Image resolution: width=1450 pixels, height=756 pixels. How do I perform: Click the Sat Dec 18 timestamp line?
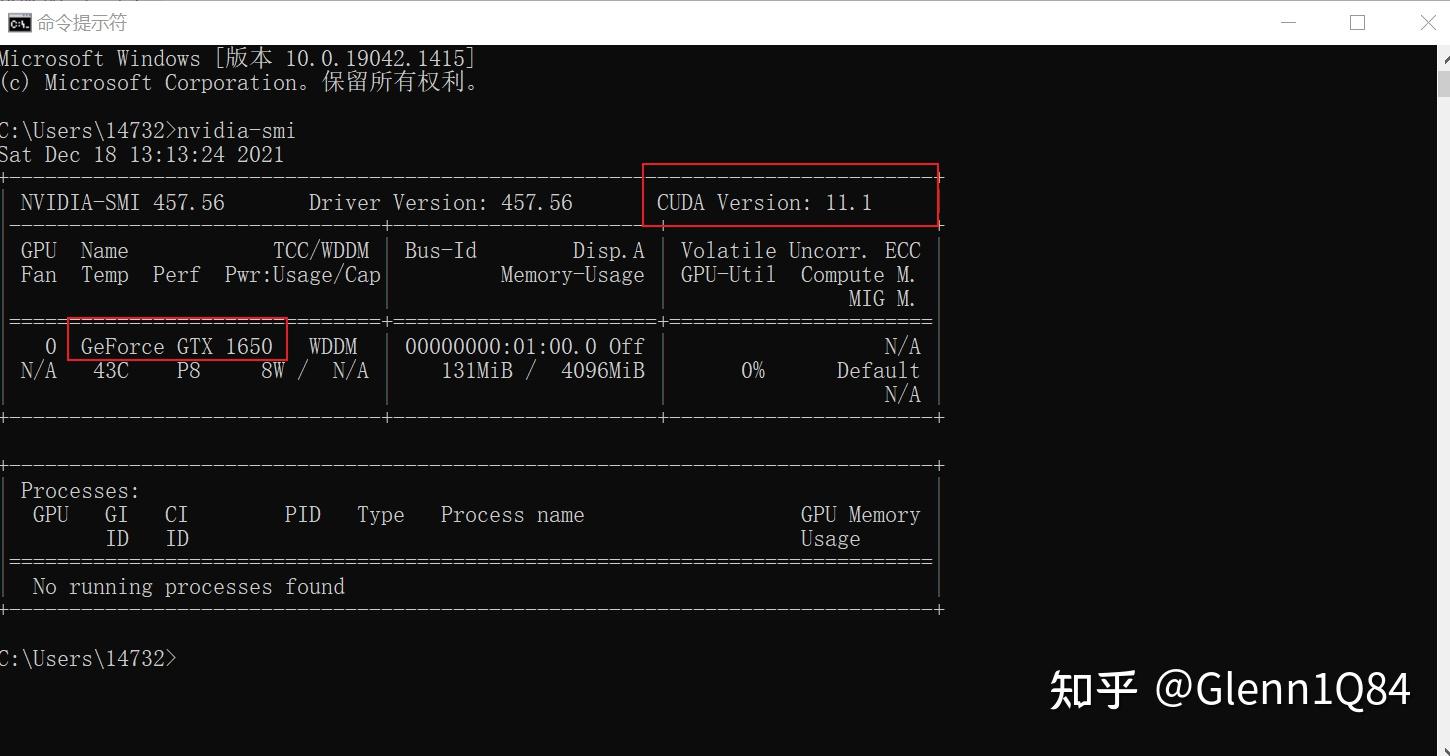pos(142,154)
